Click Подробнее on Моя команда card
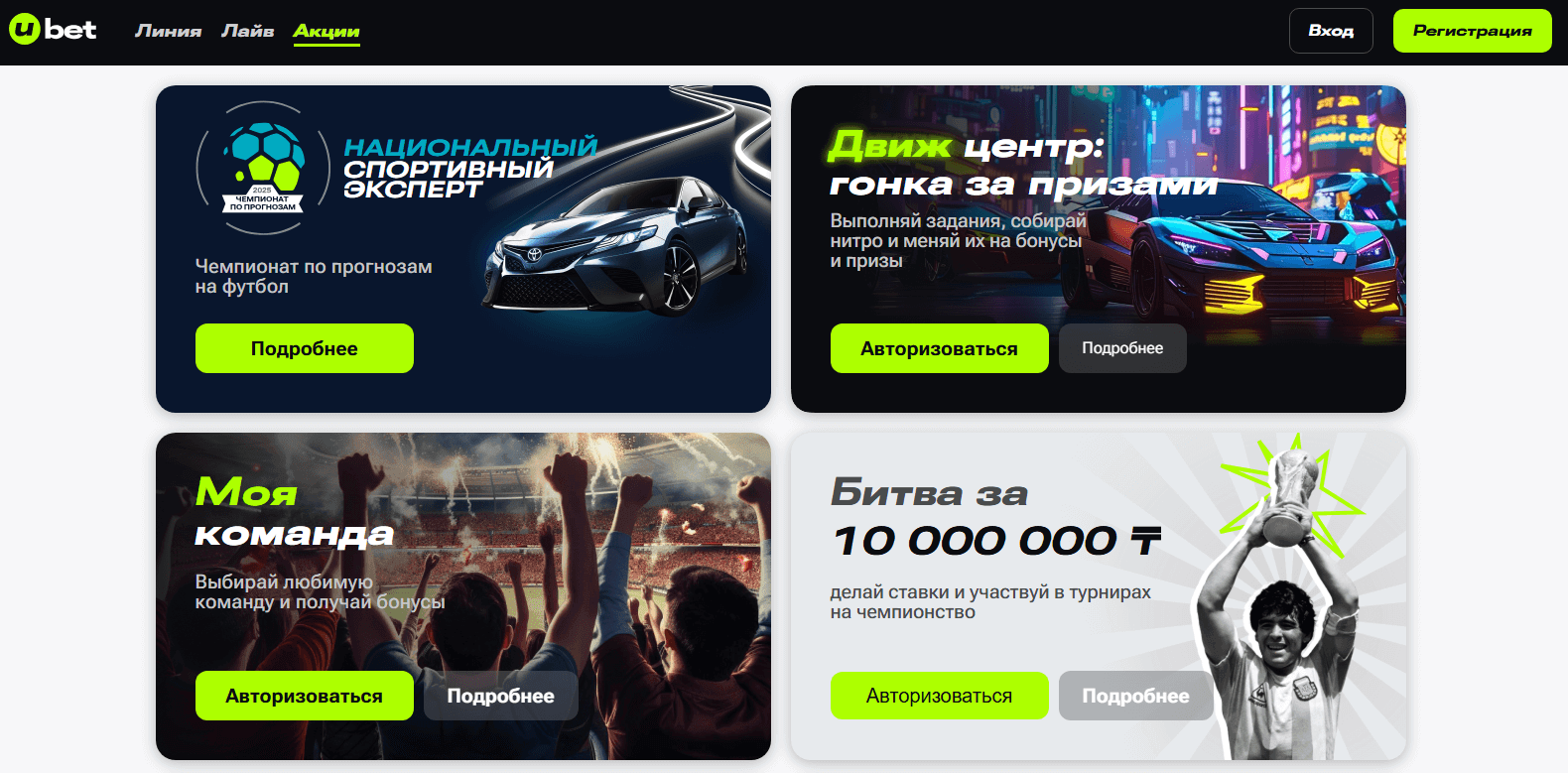Image resolution: width=1568 pixels, height=773 pixels. pyautogui.click(x=501, y=696)
